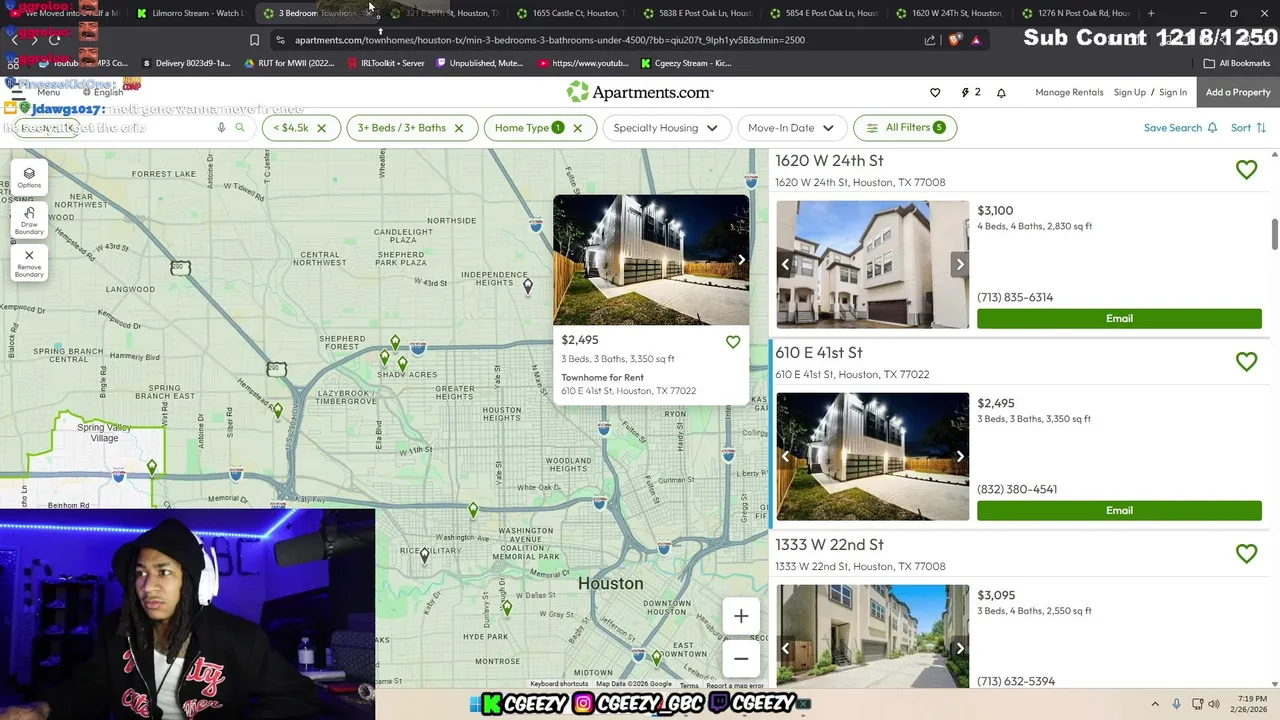Favorite the 610 E 41st St listing heart
This screenshot has width=1280, height=720.
(x=1246, y=362)
